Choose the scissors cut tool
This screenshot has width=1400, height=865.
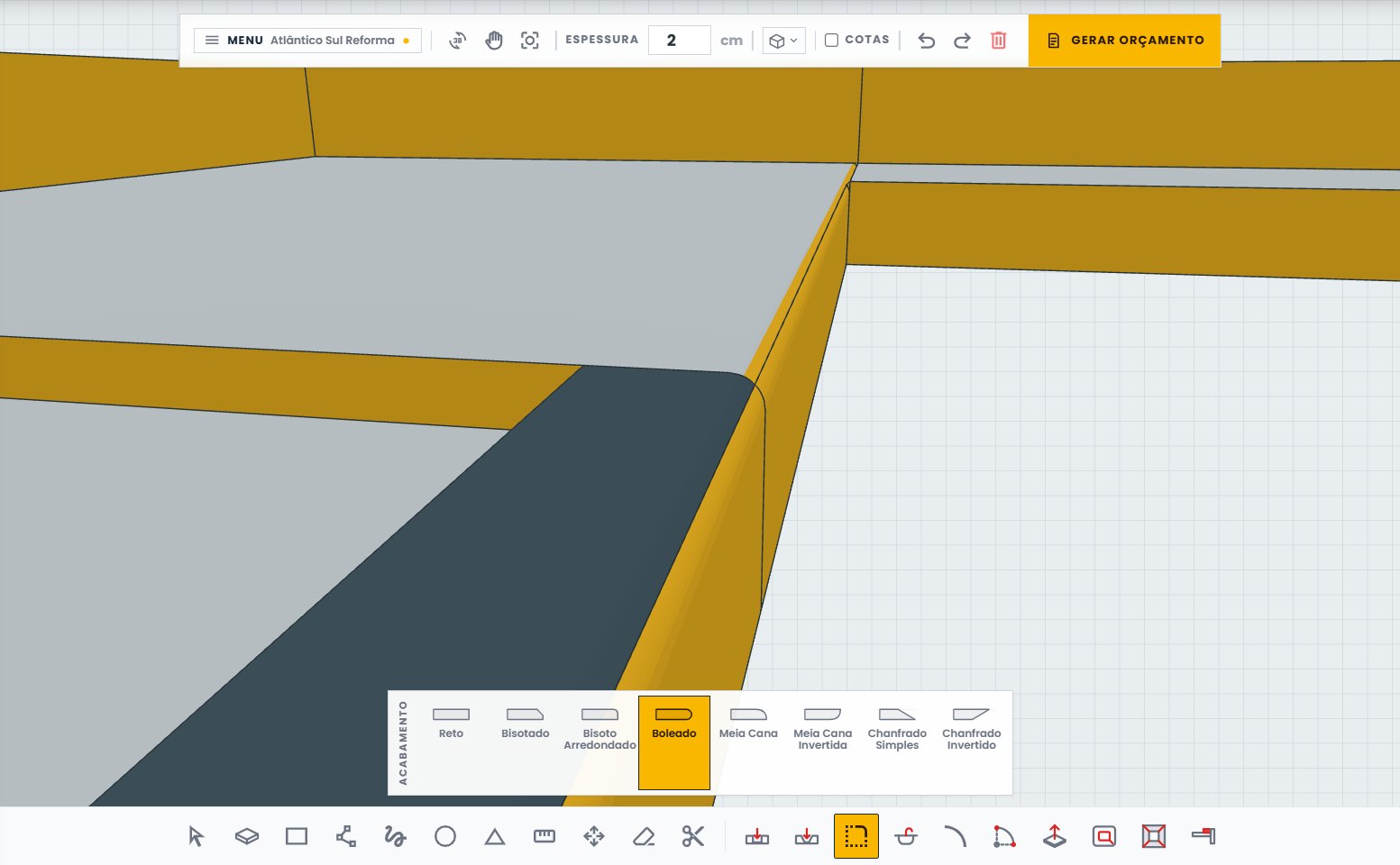click(x=692, y=836)
